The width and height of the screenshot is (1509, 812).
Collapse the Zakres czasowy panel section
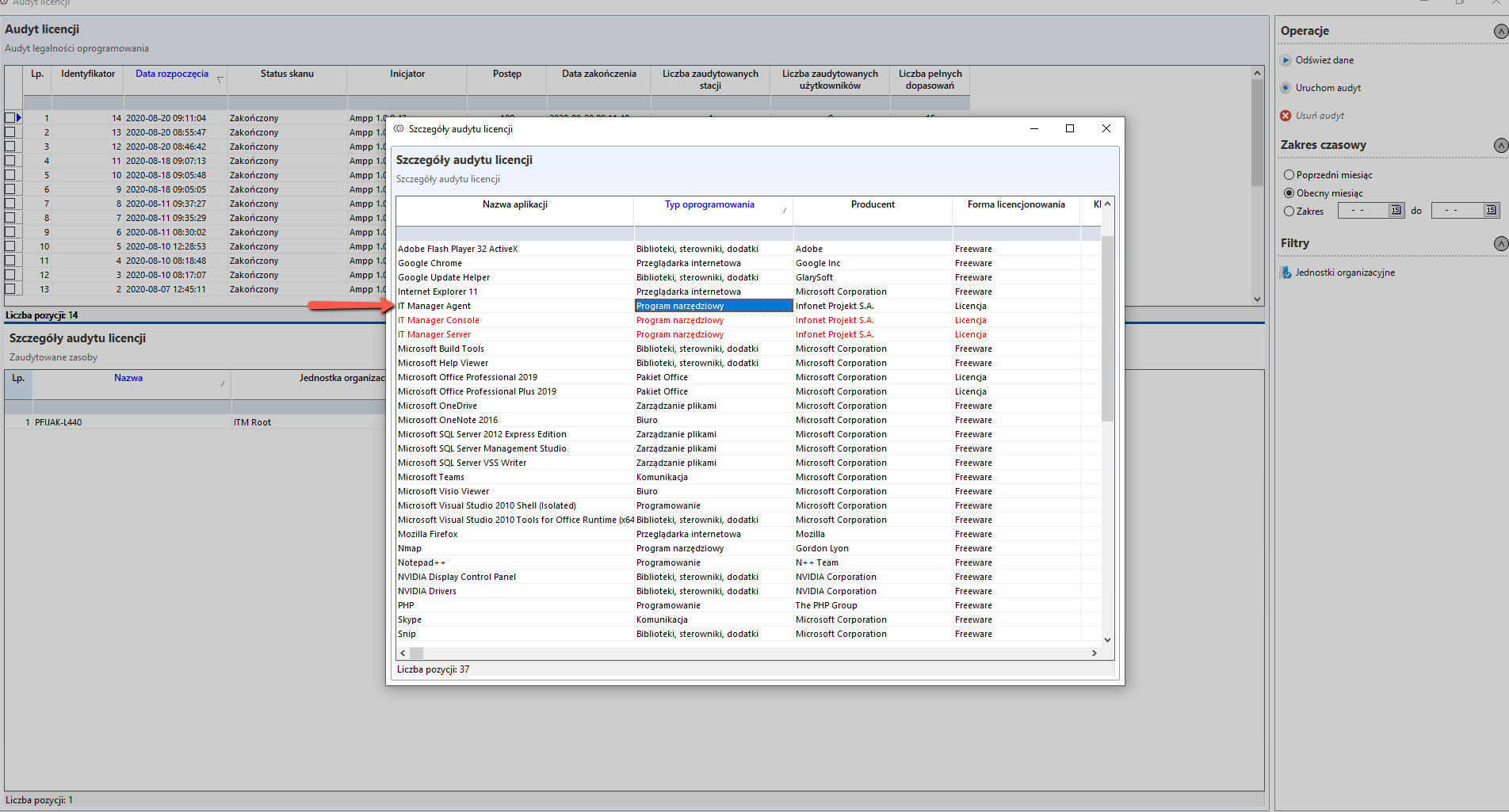pos(1500,145)
